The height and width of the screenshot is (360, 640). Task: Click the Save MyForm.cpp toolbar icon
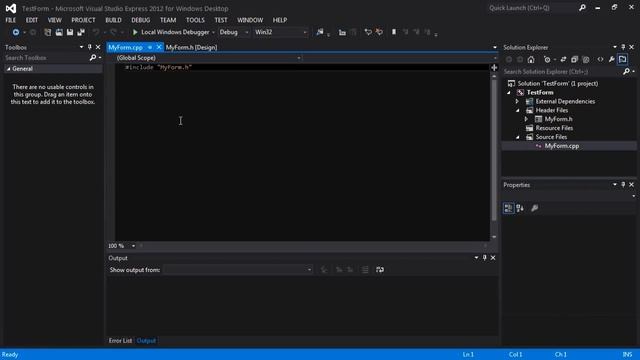tap(70, 32)
